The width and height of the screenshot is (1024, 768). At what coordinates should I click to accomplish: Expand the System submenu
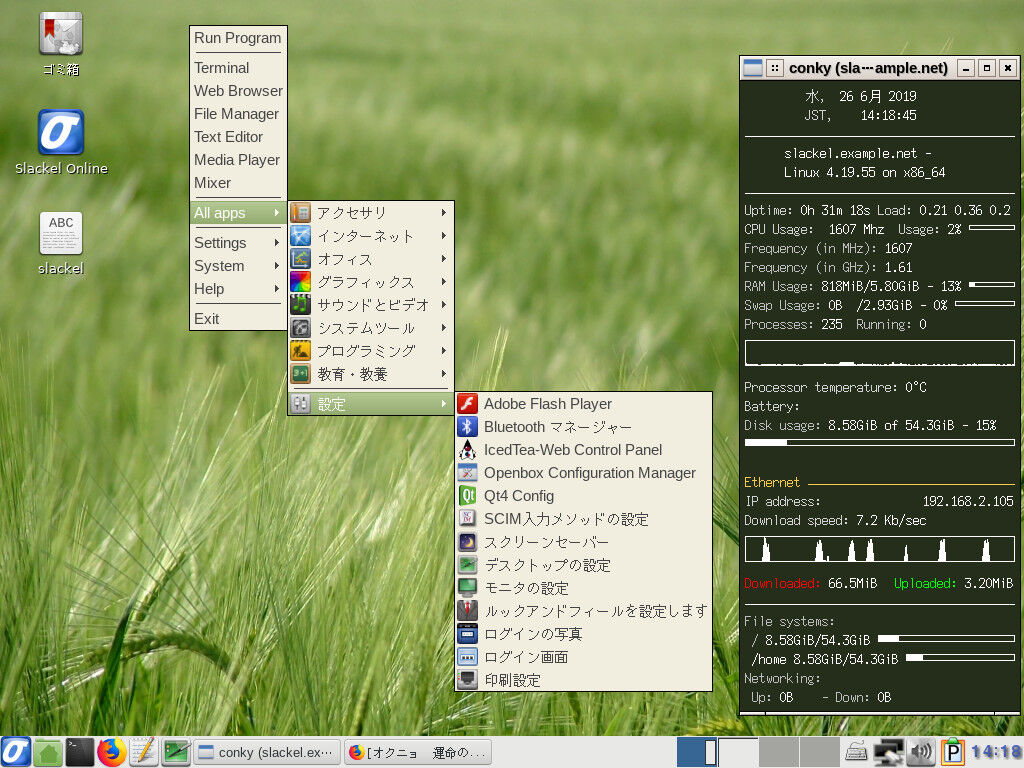[x=220, y=265]
